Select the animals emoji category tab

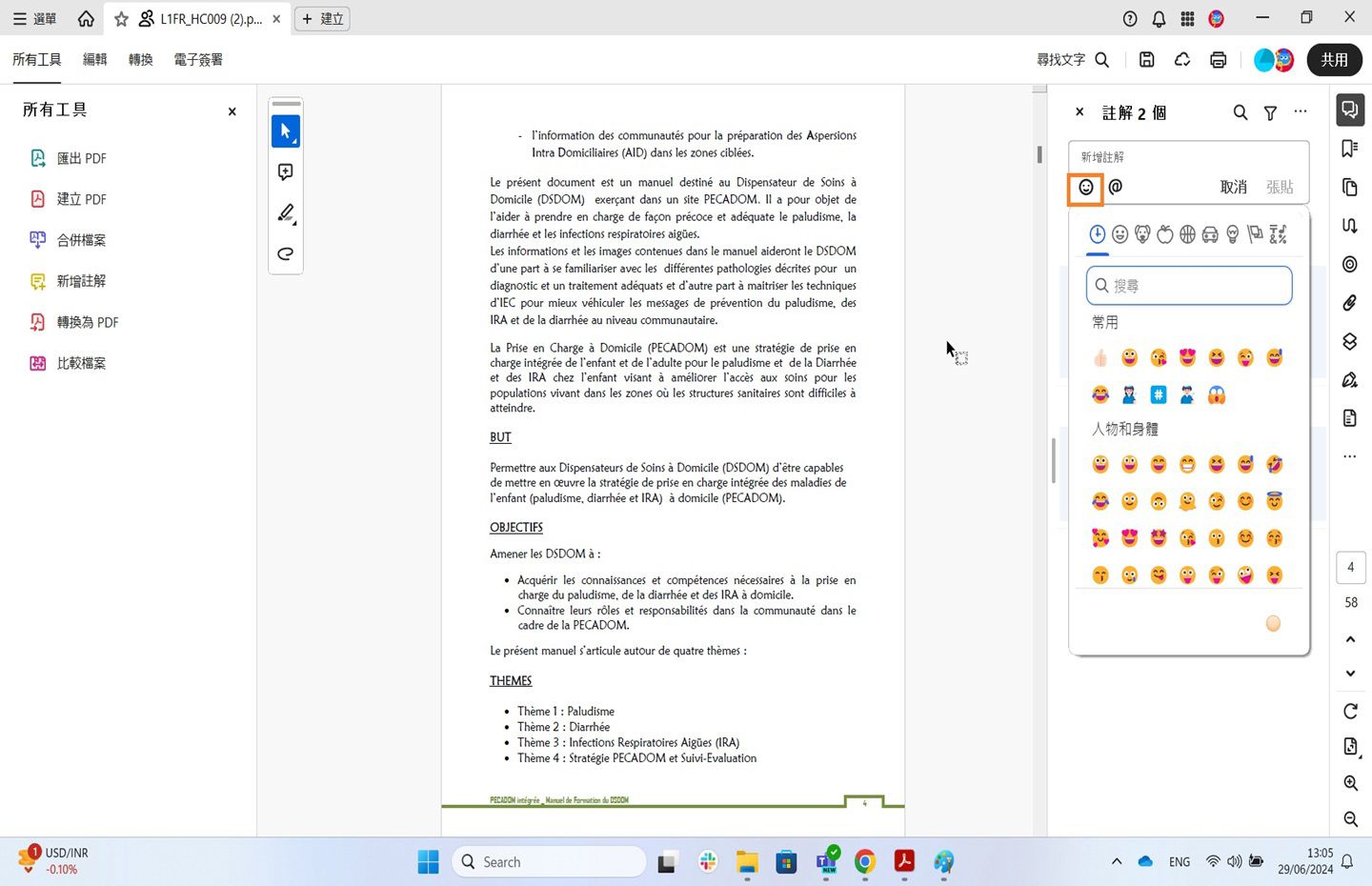coord(1142,234)
